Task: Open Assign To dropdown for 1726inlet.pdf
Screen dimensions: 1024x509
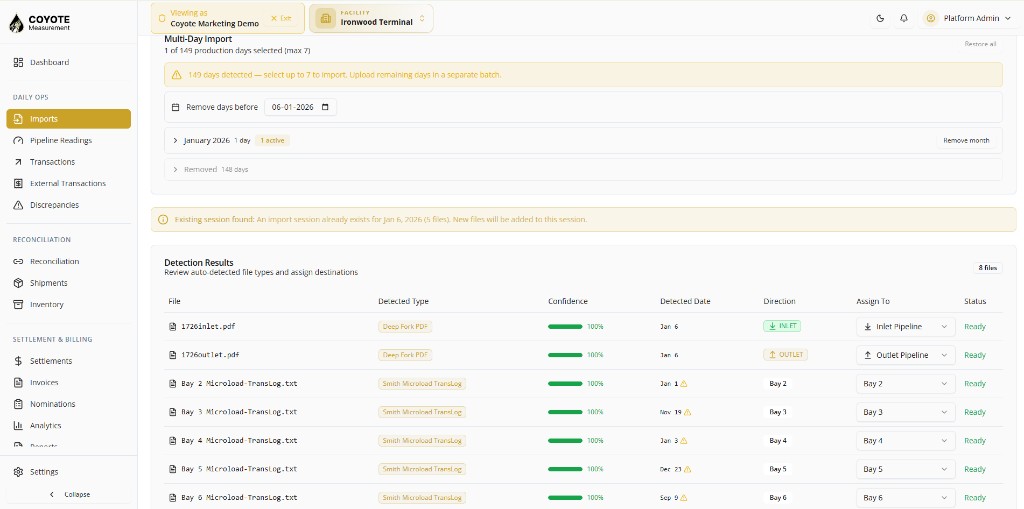Action: click(905, 327)
